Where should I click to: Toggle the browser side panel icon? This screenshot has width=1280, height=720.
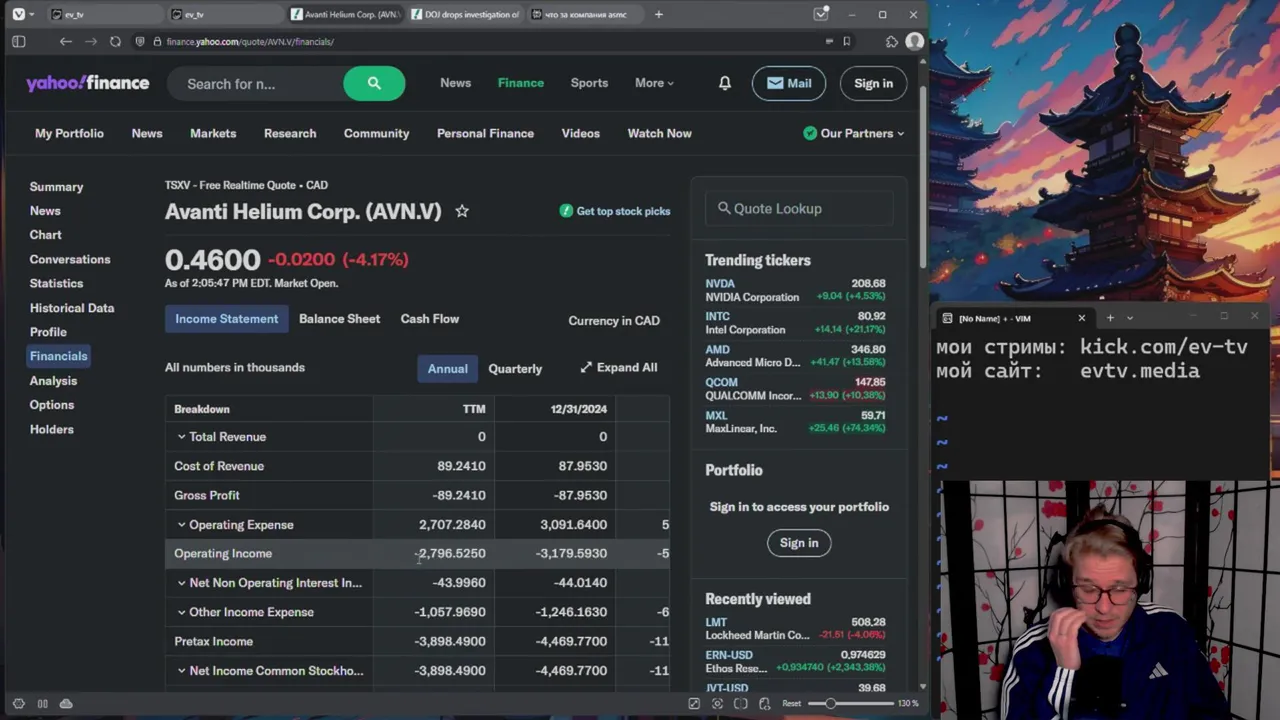click(x=18, y=41)
